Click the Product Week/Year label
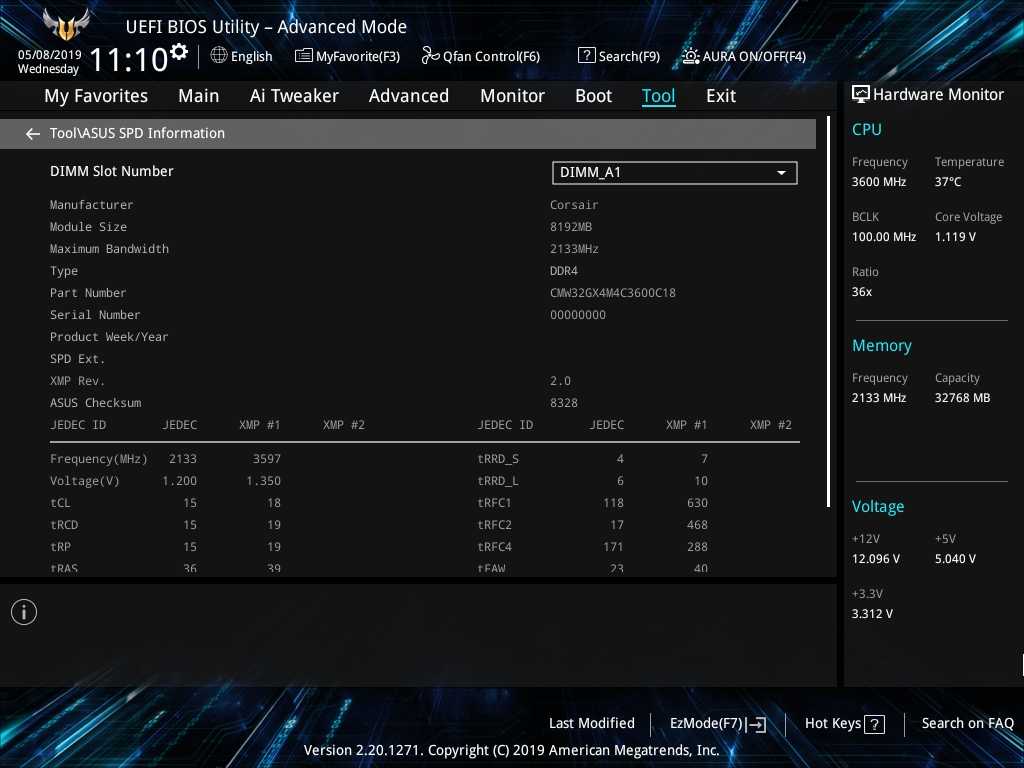The width and height of the screenshot is (1024, 768). (x=109, y=337)
